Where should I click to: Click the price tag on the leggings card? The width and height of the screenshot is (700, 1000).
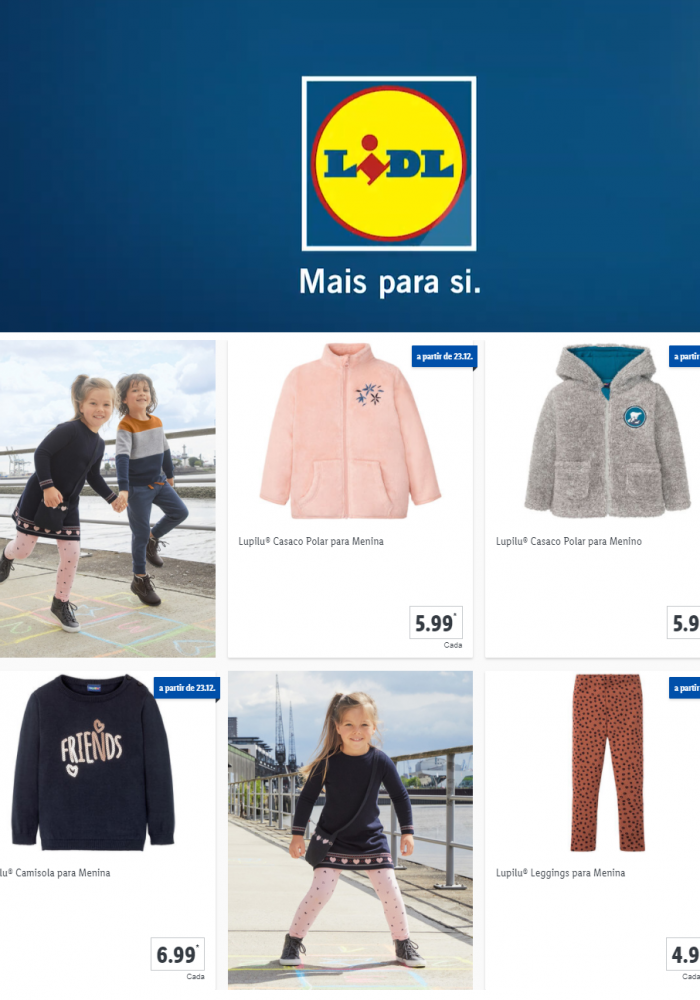[683, 954]
